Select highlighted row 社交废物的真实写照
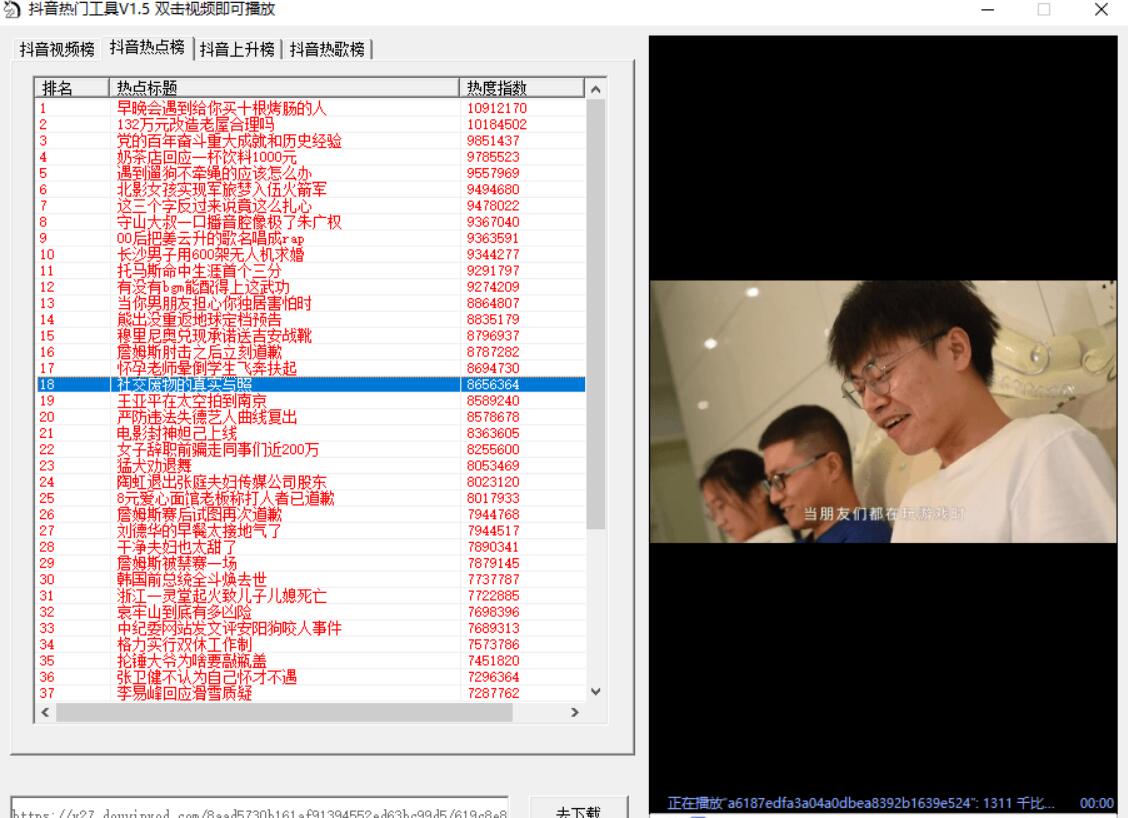1128x818 pixels. [311, 384]
